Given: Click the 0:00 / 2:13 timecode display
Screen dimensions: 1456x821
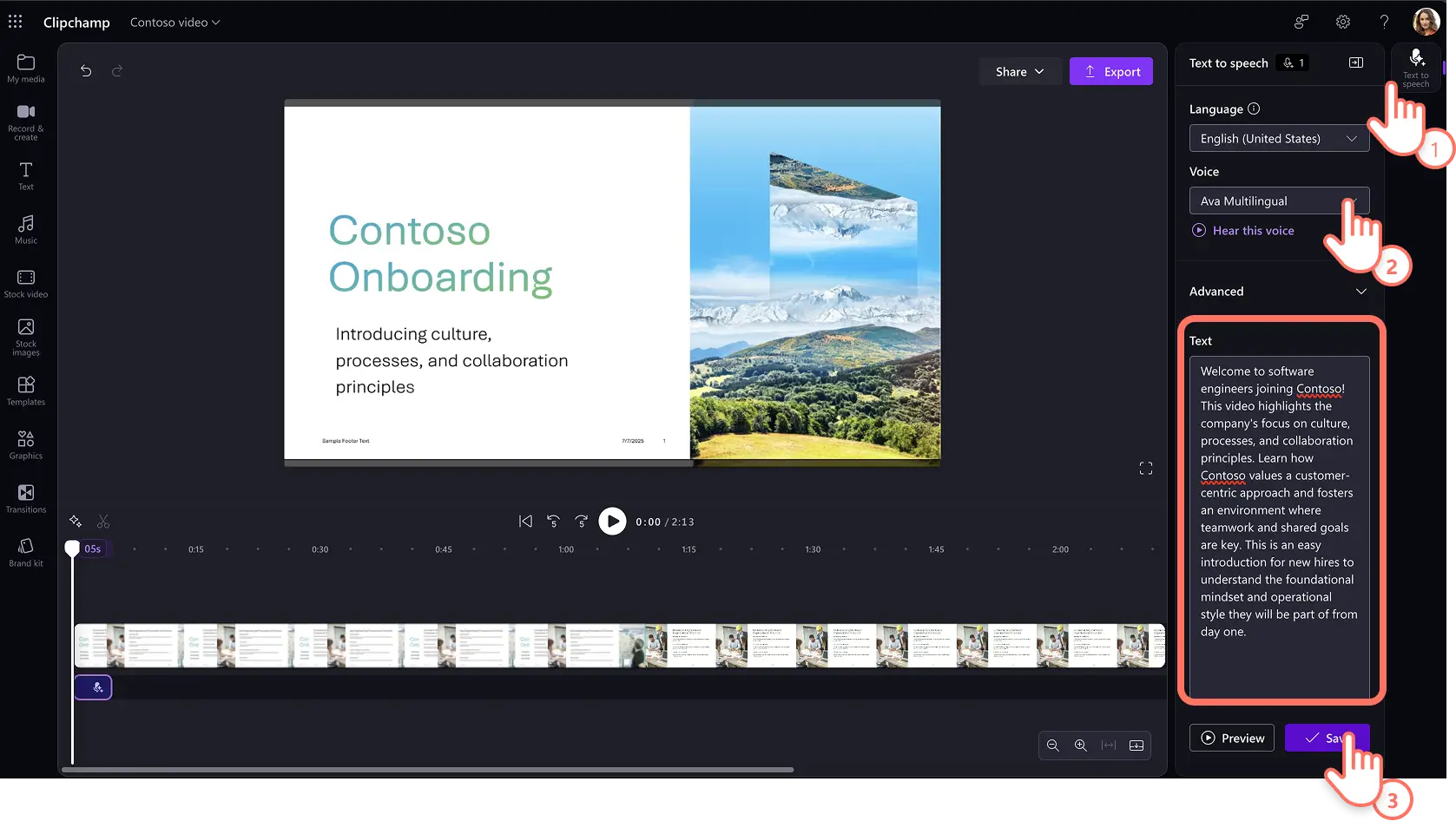Looking at the screenshot, I should coord(664,522).
